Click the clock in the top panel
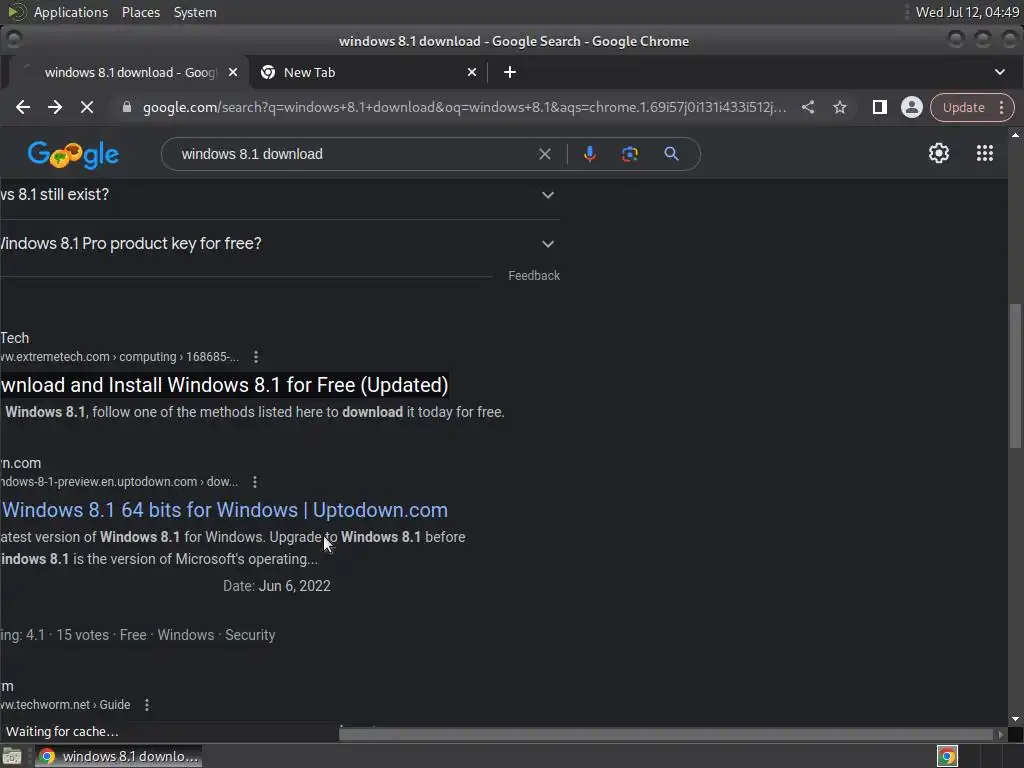The height and width of the screenshot is (768, 1024). click(967, 12)
